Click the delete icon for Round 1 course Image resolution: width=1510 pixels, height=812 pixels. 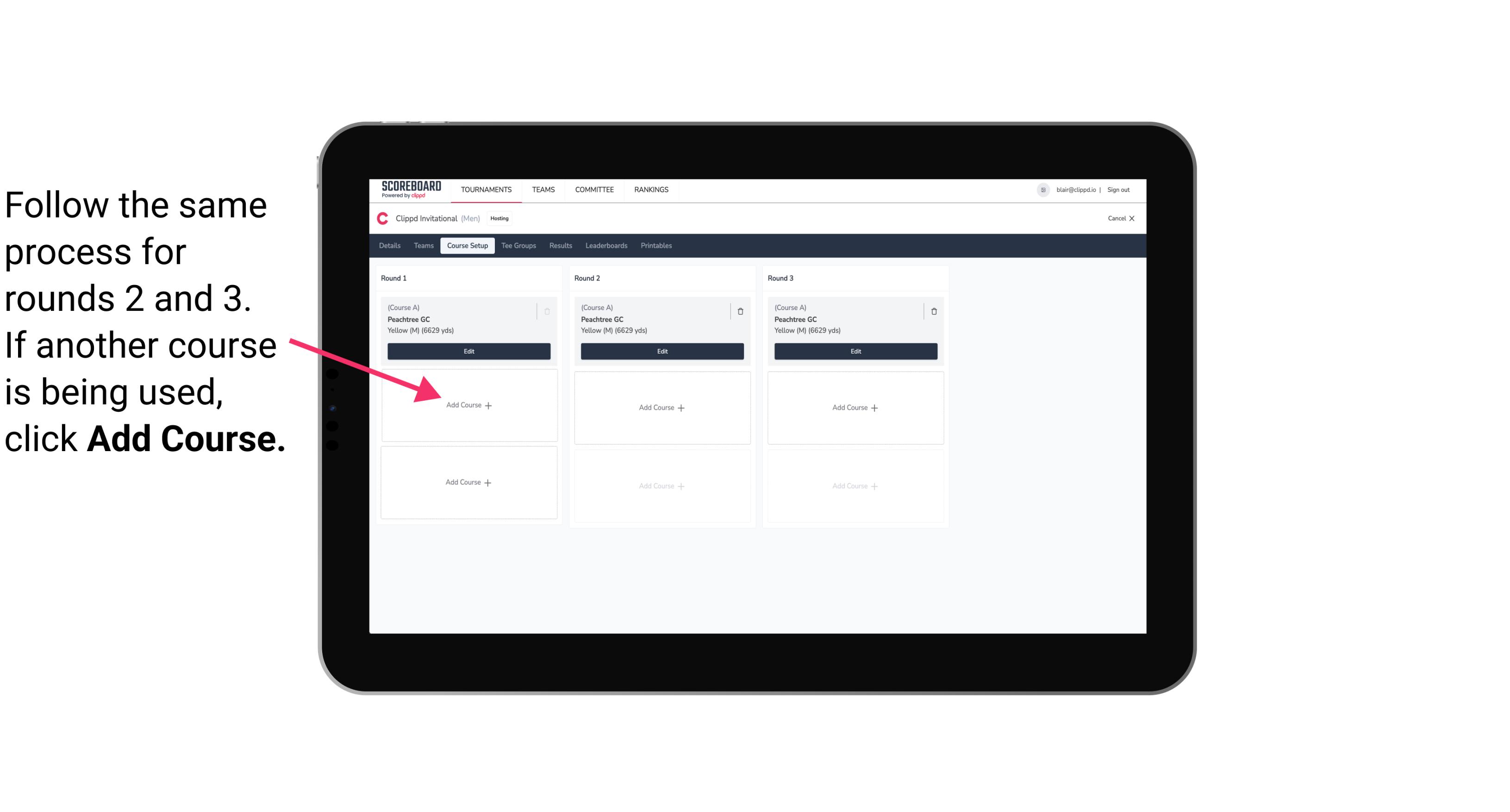548,311
